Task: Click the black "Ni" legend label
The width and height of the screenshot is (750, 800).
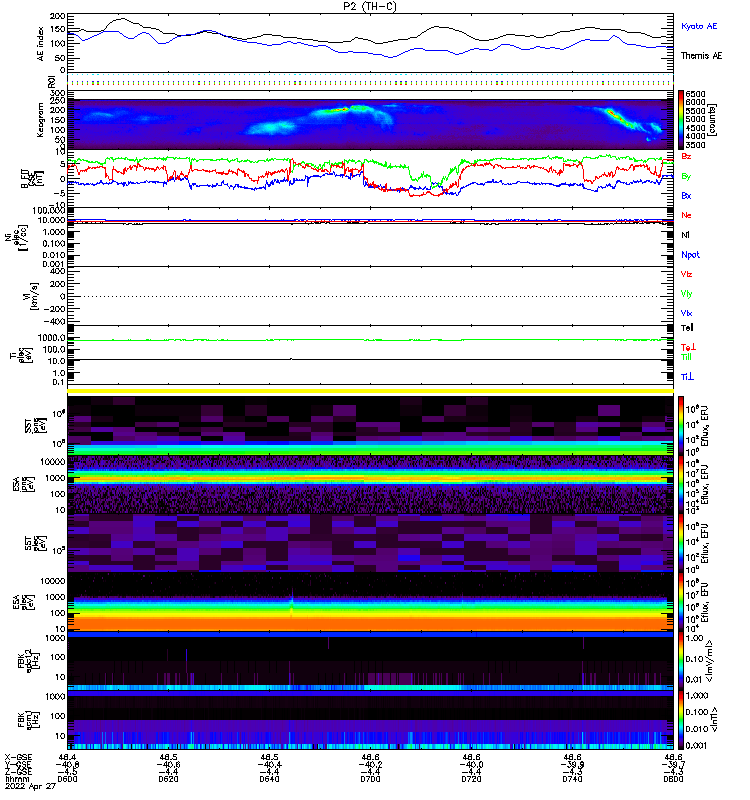Action: coord(685,235)
